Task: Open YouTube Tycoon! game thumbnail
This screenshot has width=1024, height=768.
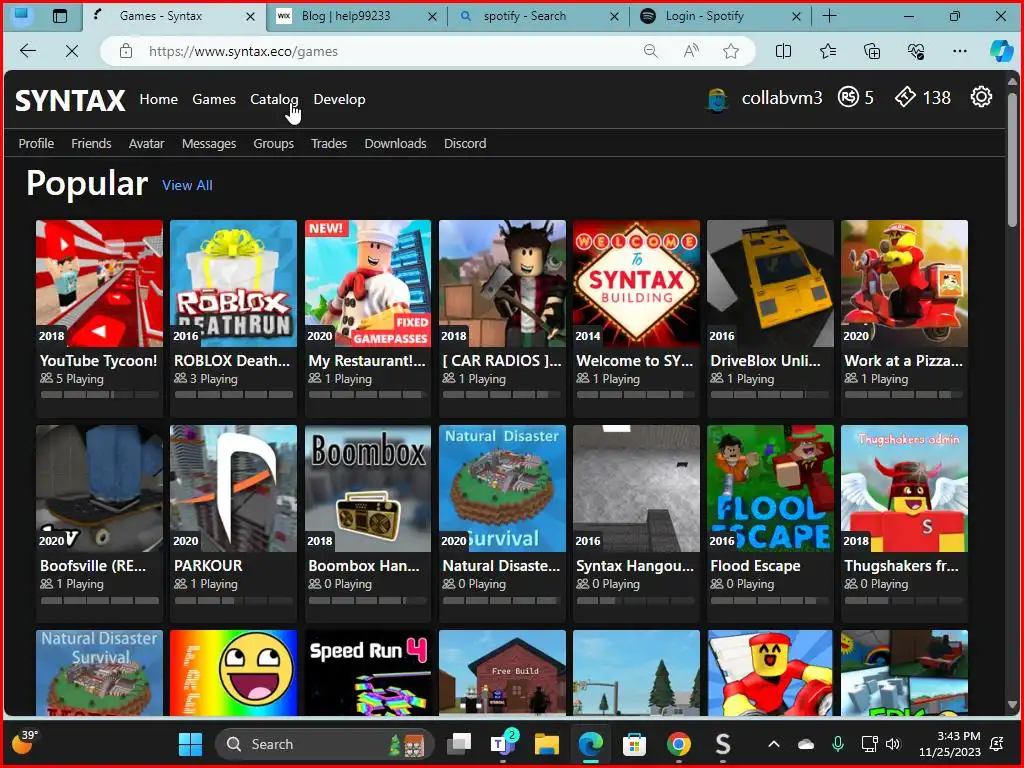Action: pyautogui.click(x=99, y=283)
